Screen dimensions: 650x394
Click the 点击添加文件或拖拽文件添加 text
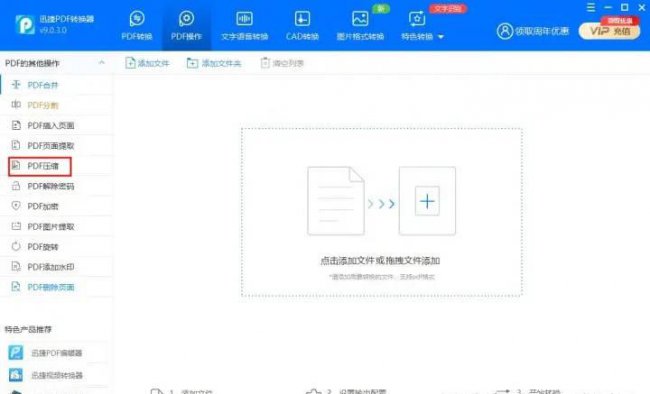pos(380,260)
